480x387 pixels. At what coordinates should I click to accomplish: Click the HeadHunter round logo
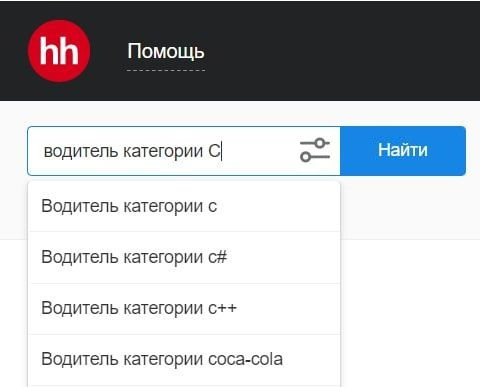(59, 51)
